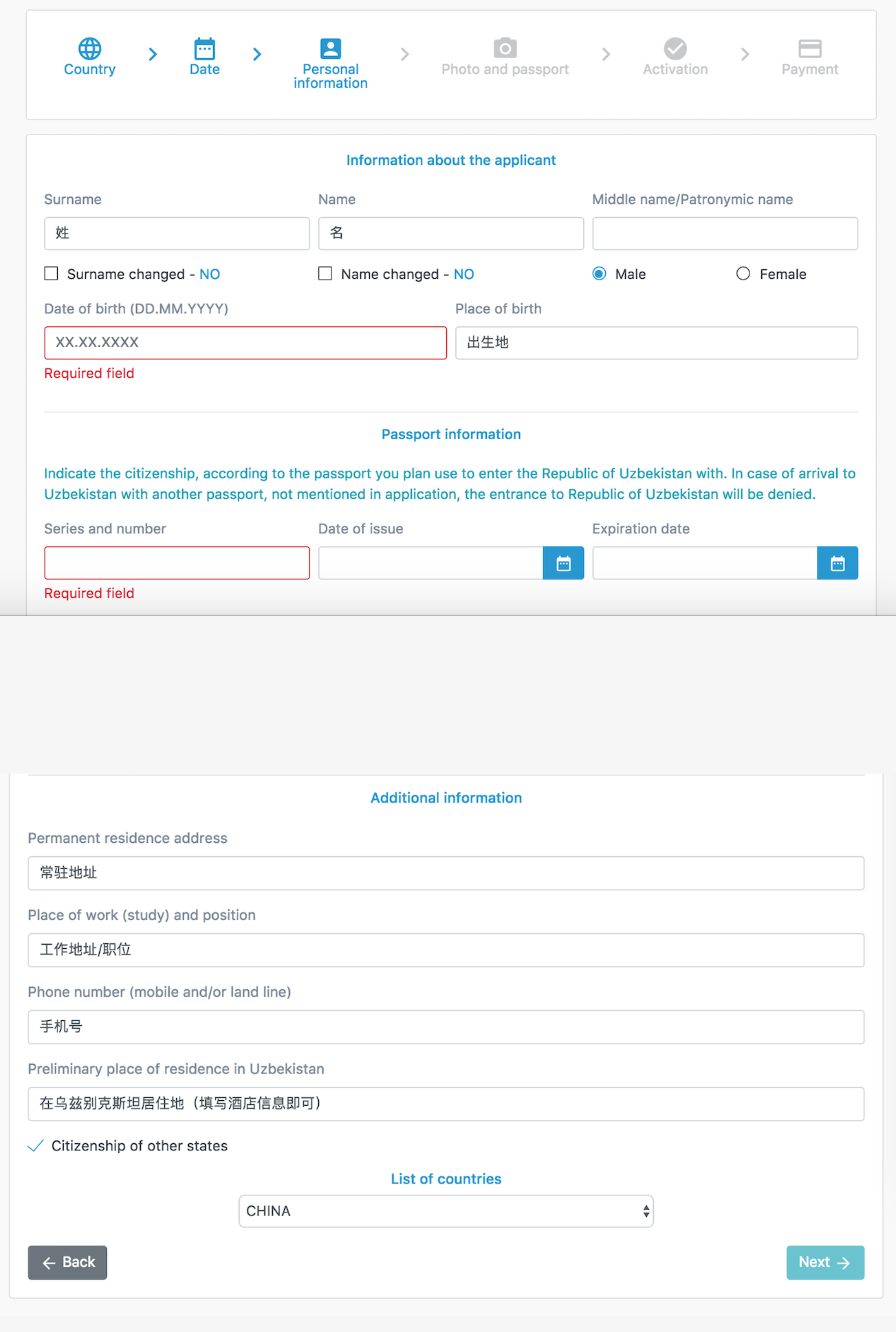Screen dimensions: 896x1332
Task: Click the chevron arrow between Date and Personal information
Action: (x=257, y=54)
